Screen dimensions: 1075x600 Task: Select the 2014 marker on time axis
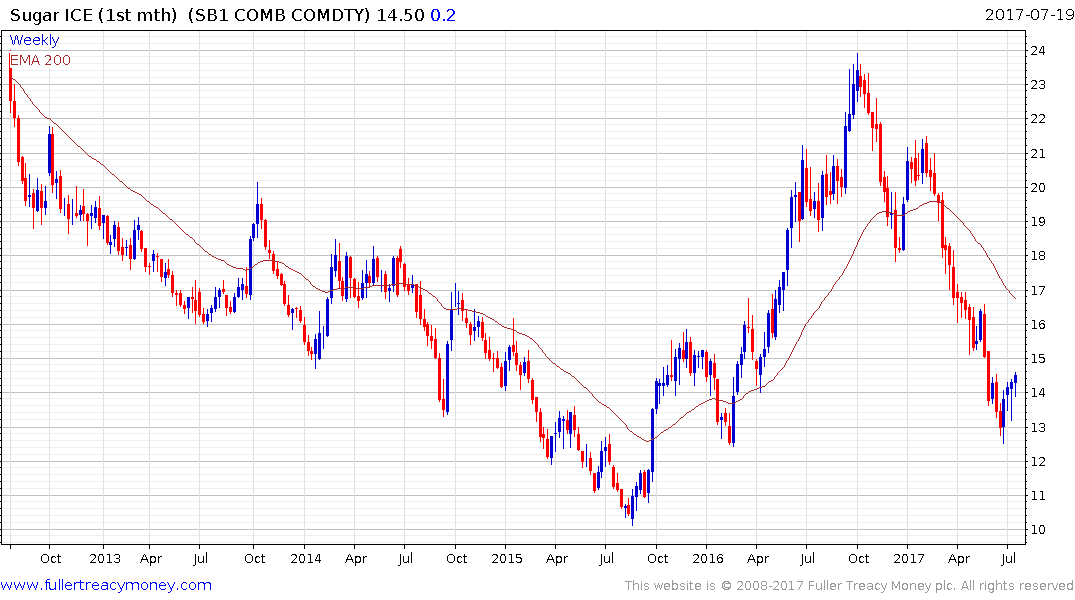tap(306, 558)
